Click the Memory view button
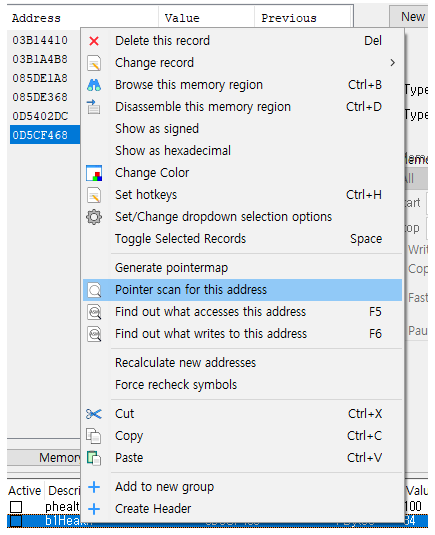Screen dimensions: 435x535 pyautogui.click(x=44, y=458)
